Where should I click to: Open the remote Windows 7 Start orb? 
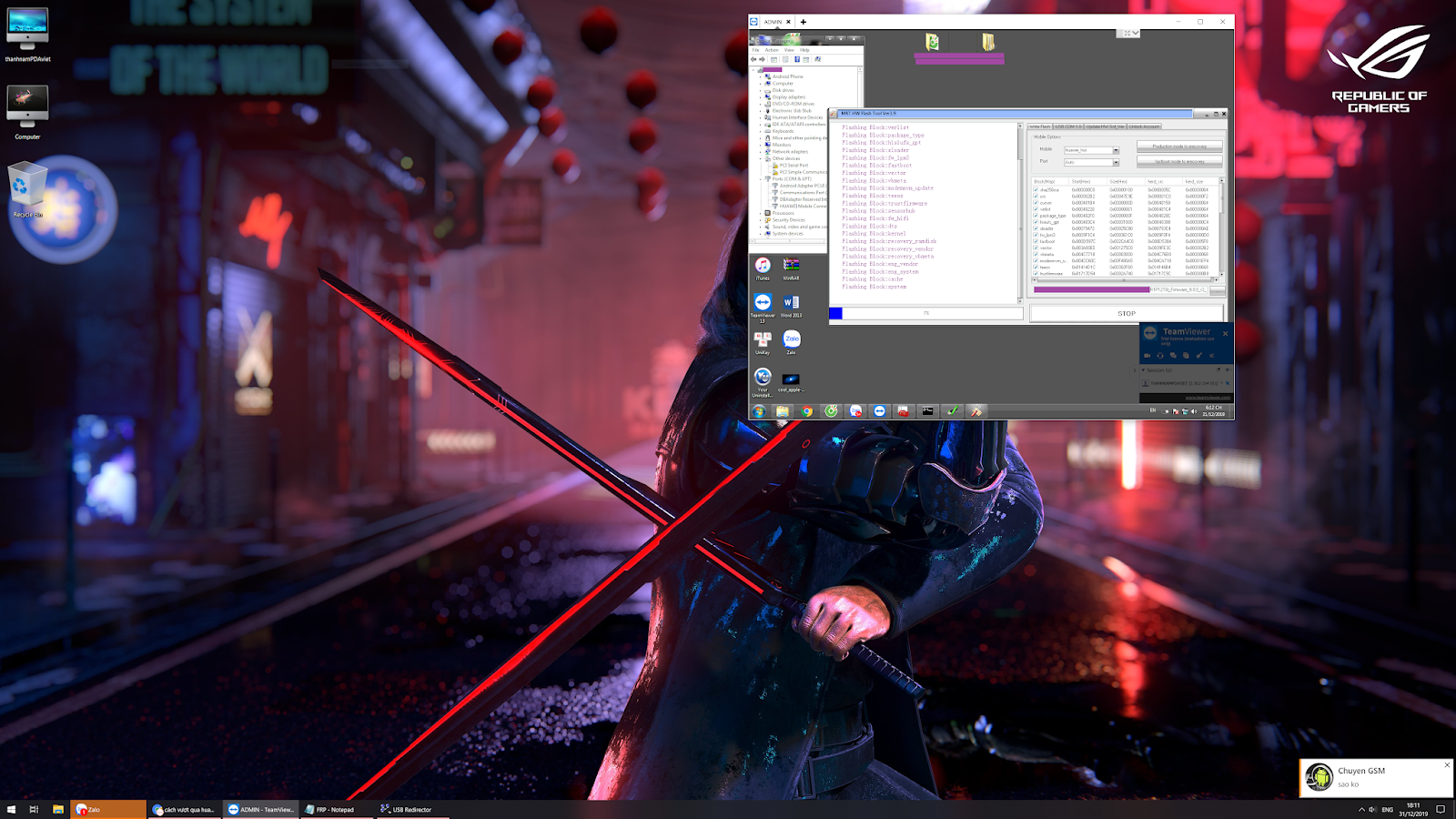point(759,411)
